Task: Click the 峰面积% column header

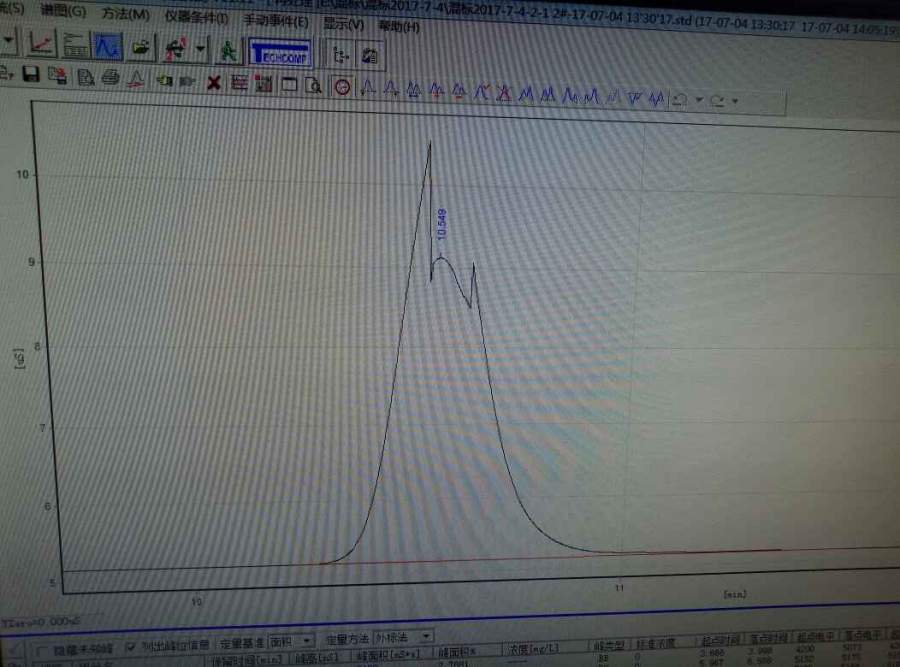Action: 457,652
